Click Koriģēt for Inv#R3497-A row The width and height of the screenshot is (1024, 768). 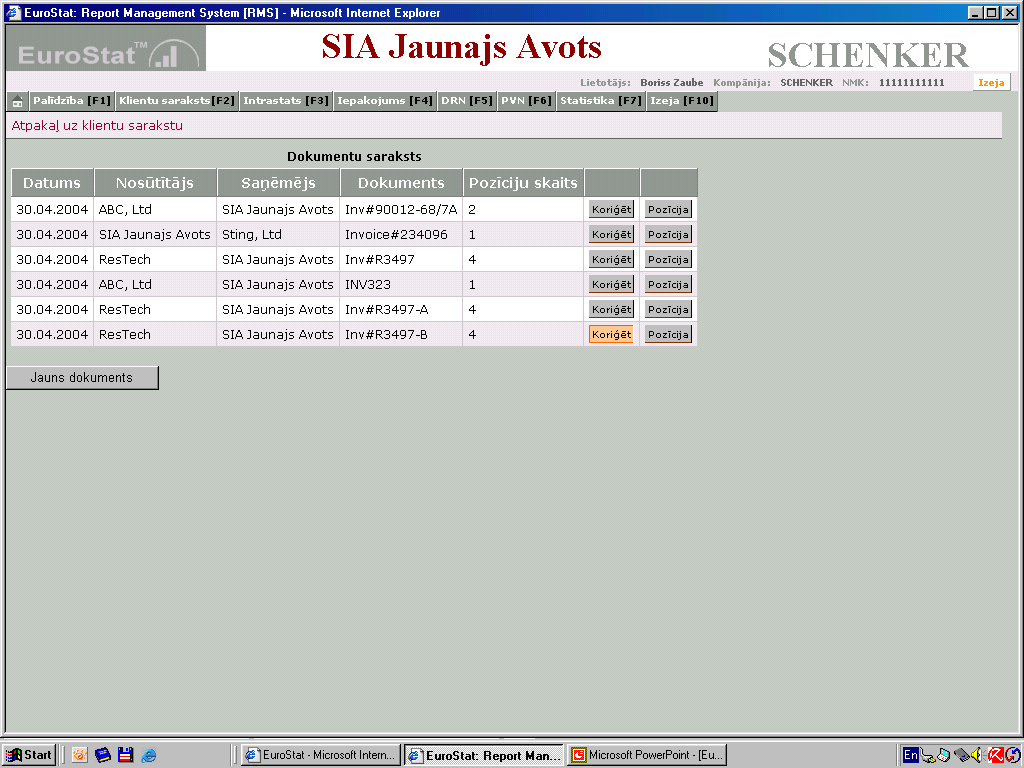[611, 309]
